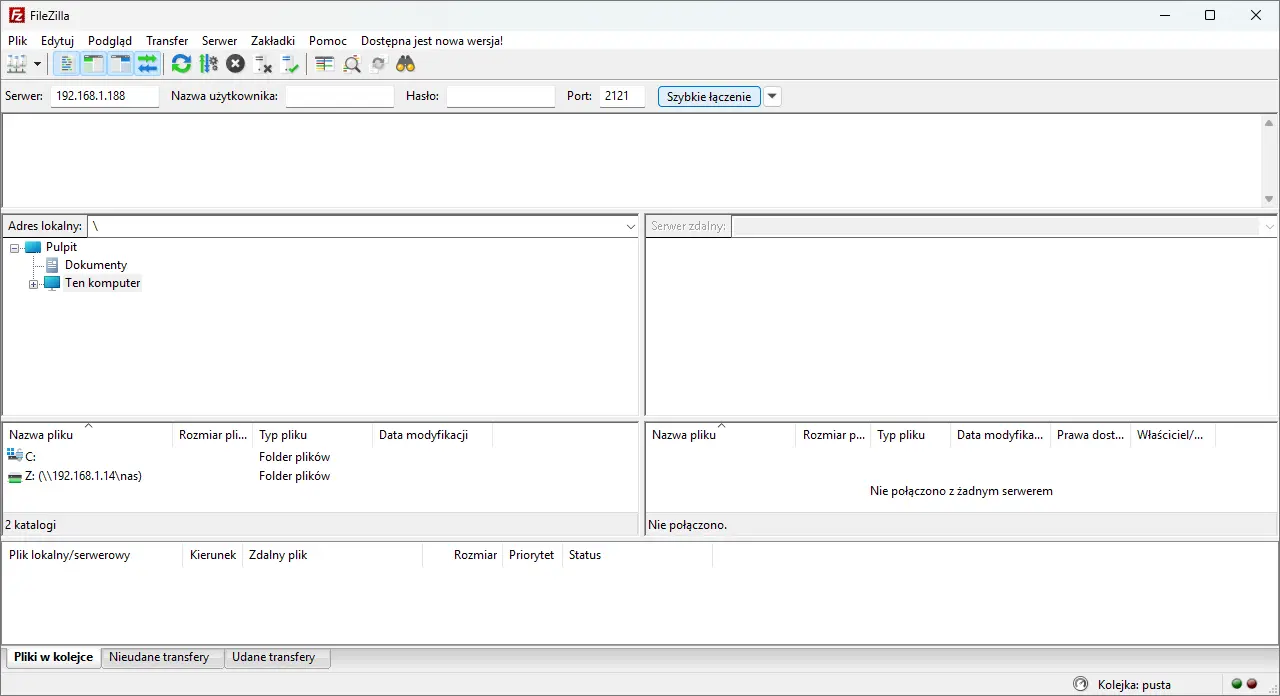
Task: Search for files with binoculars icon
Action: click(405, 64)
